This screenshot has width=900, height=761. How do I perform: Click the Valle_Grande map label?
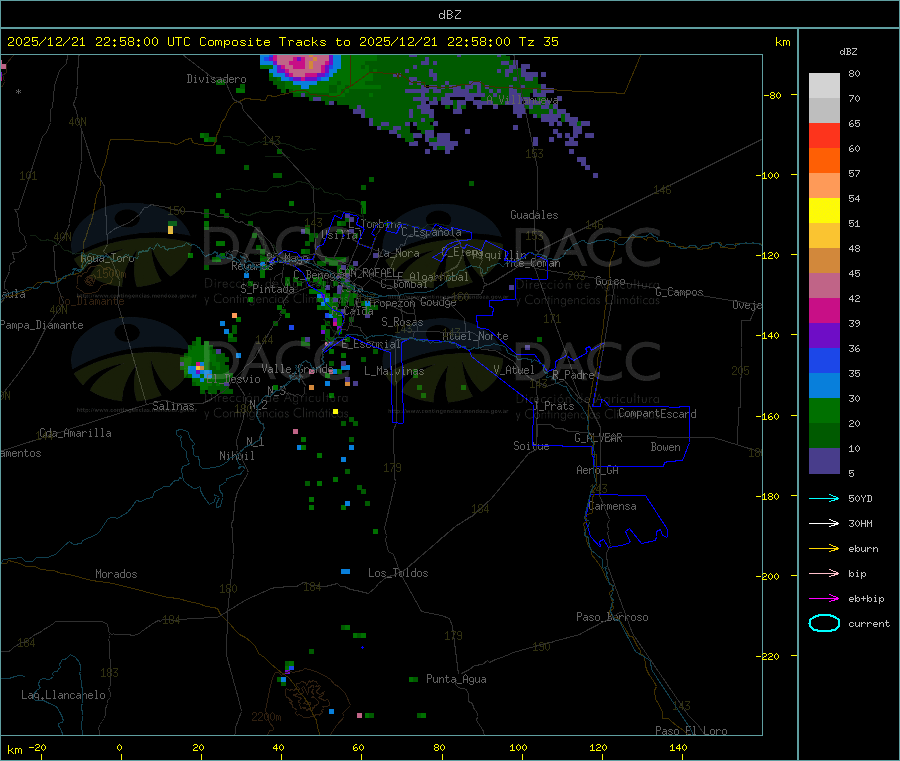click(x=297, y=369)
